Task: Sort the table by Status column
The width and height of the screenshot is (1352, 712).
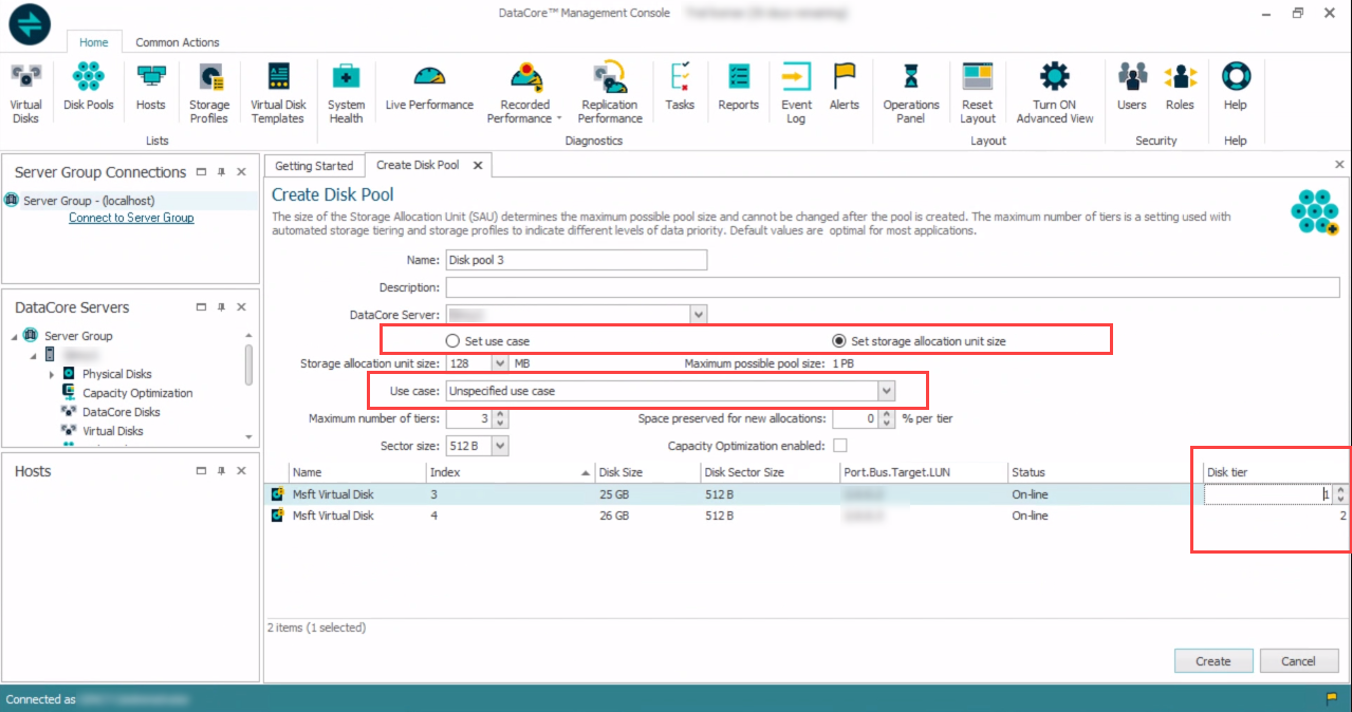Action: [x=1104, y=472]
